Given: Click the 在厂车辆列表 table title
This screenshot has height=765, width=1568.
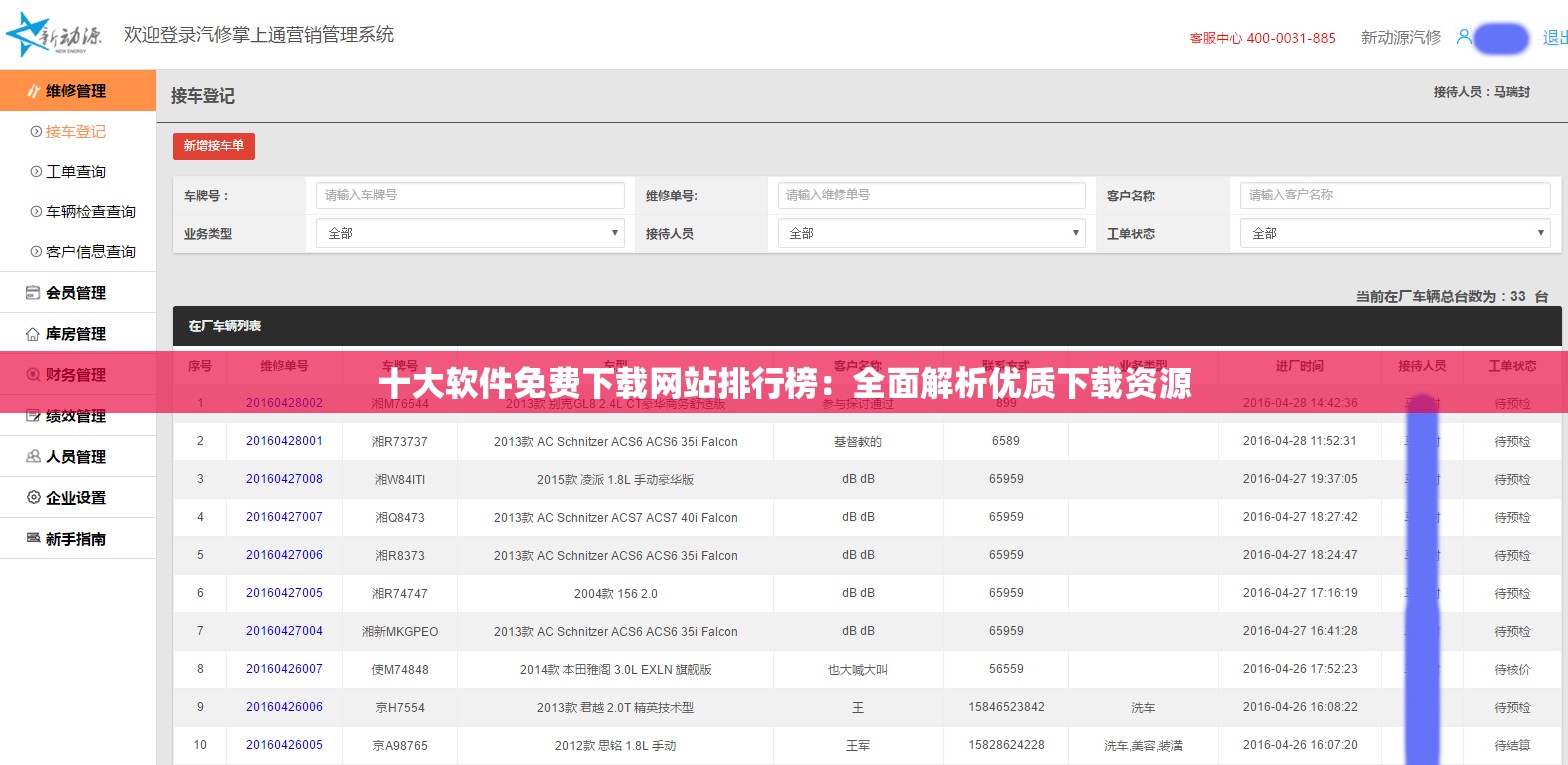Looking at the screenshot, I should pos(225,326).
